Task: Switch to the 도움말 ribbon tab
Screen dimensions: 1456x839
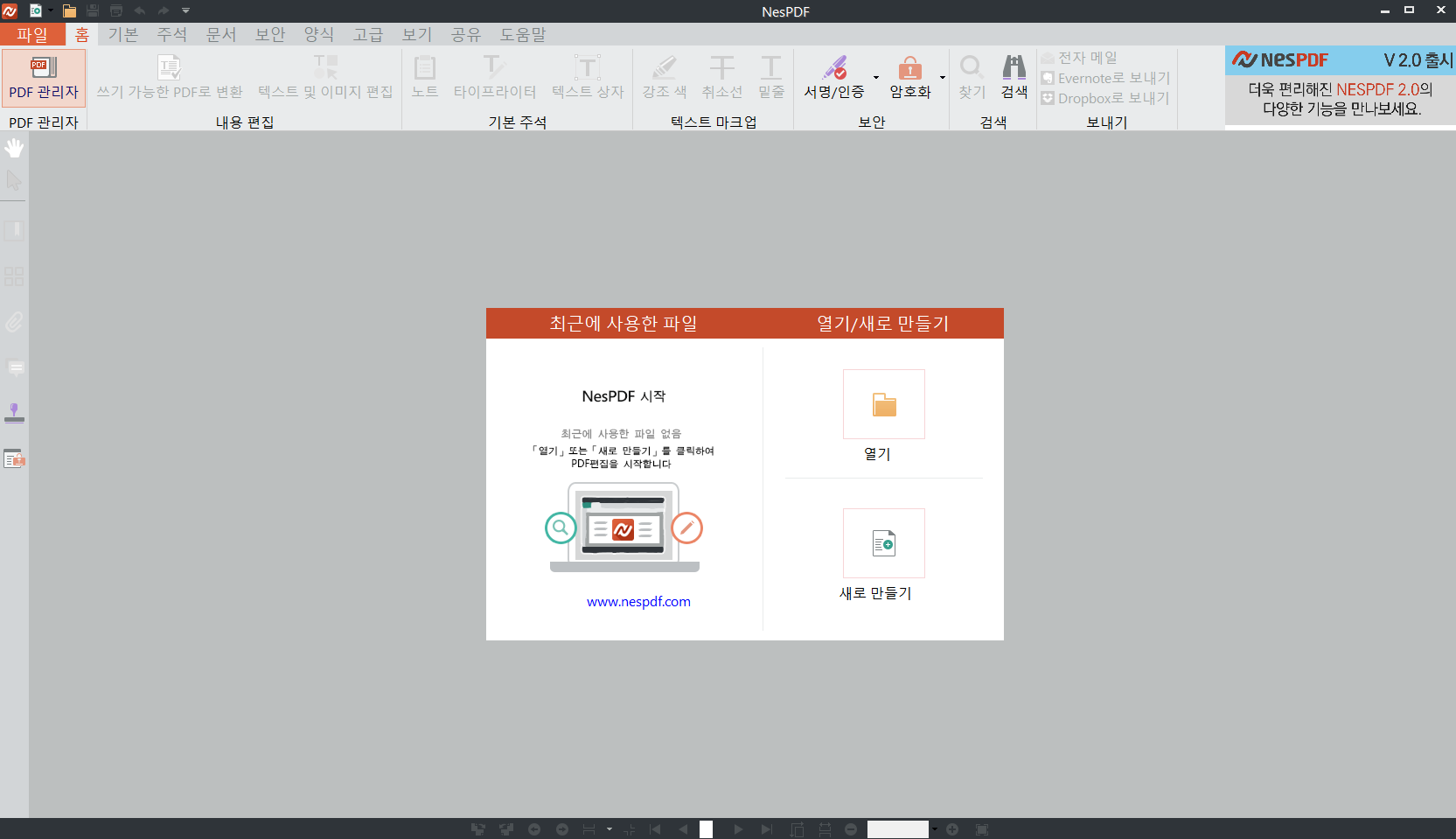Action: [x=523, y=34]
